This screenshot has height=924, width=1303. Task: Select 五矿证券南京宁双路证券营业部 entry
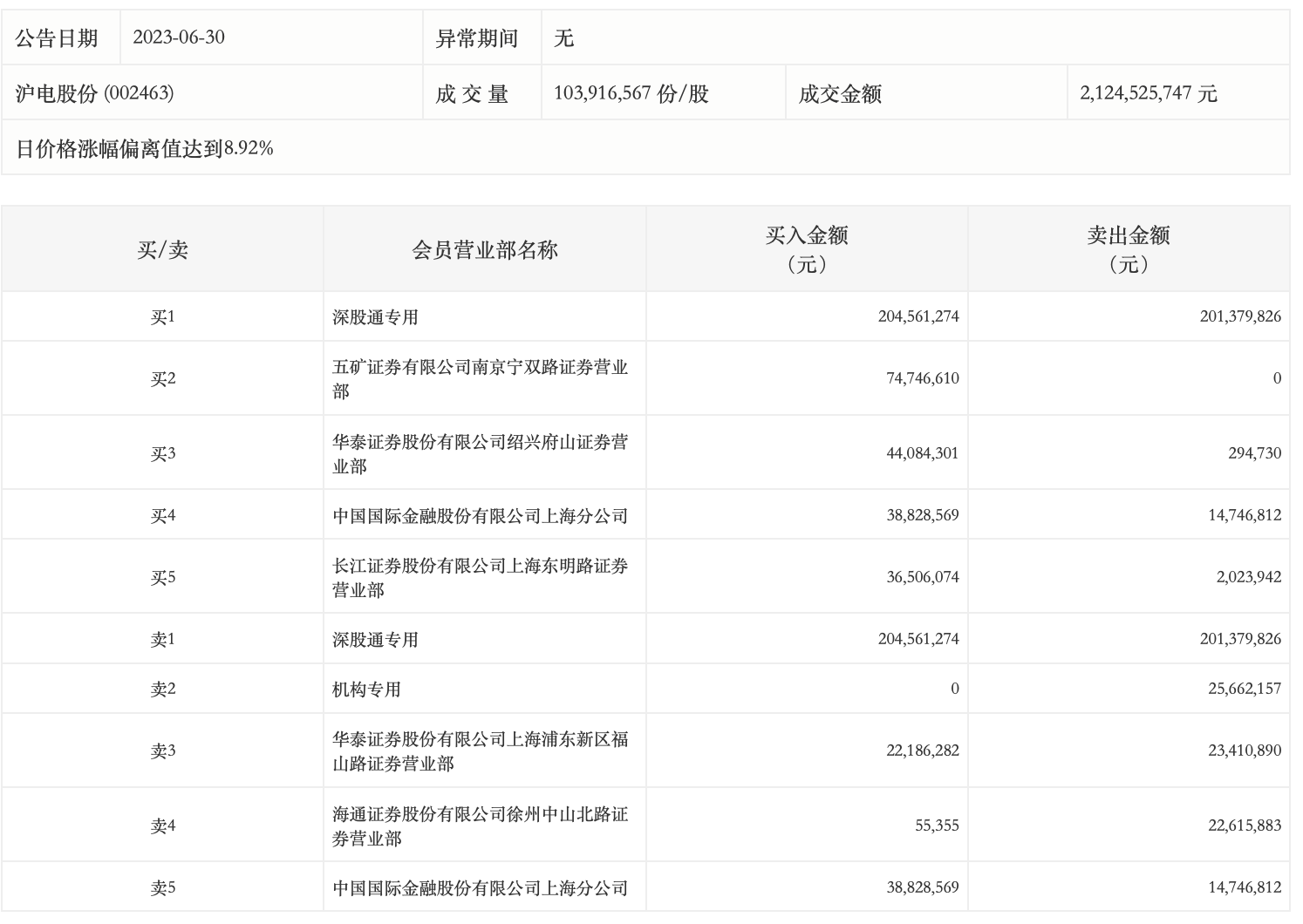(480, 379)
